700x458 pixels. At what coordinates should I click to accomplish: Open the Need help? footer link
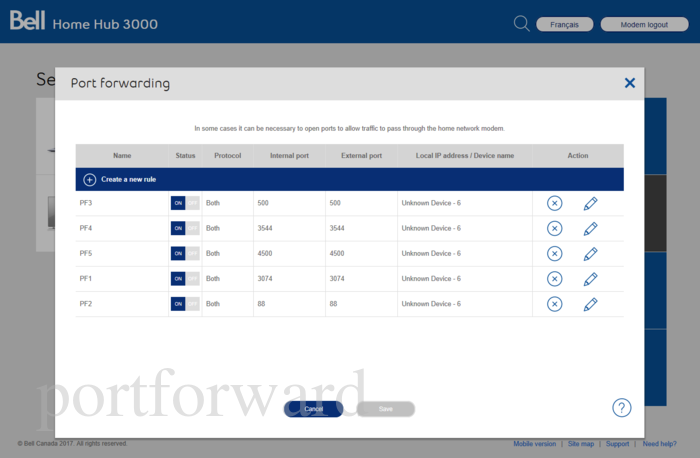coord(659,443)
